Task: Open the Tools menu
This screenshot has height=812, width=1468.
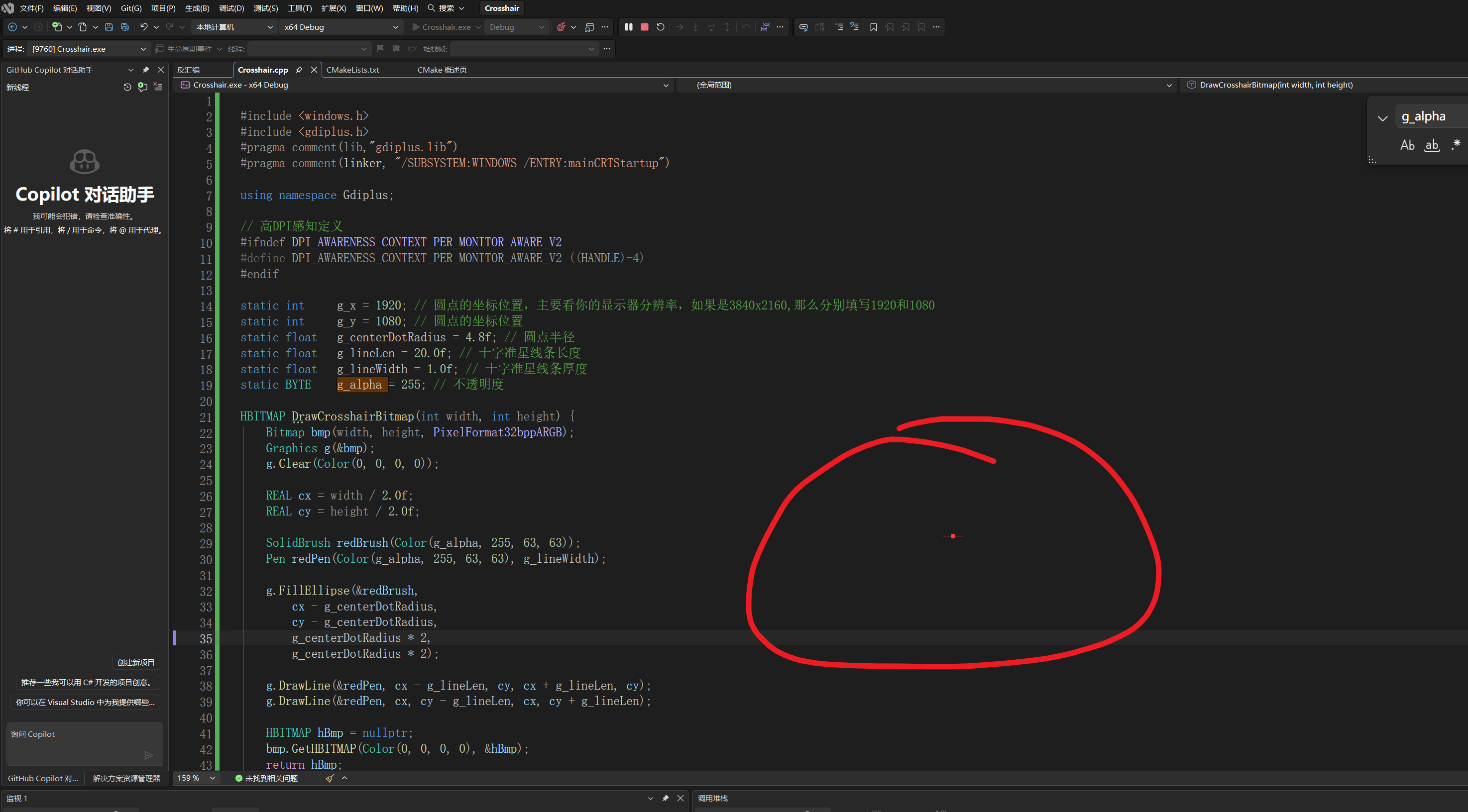Action: pyautogui.click(x=299, y=8)
